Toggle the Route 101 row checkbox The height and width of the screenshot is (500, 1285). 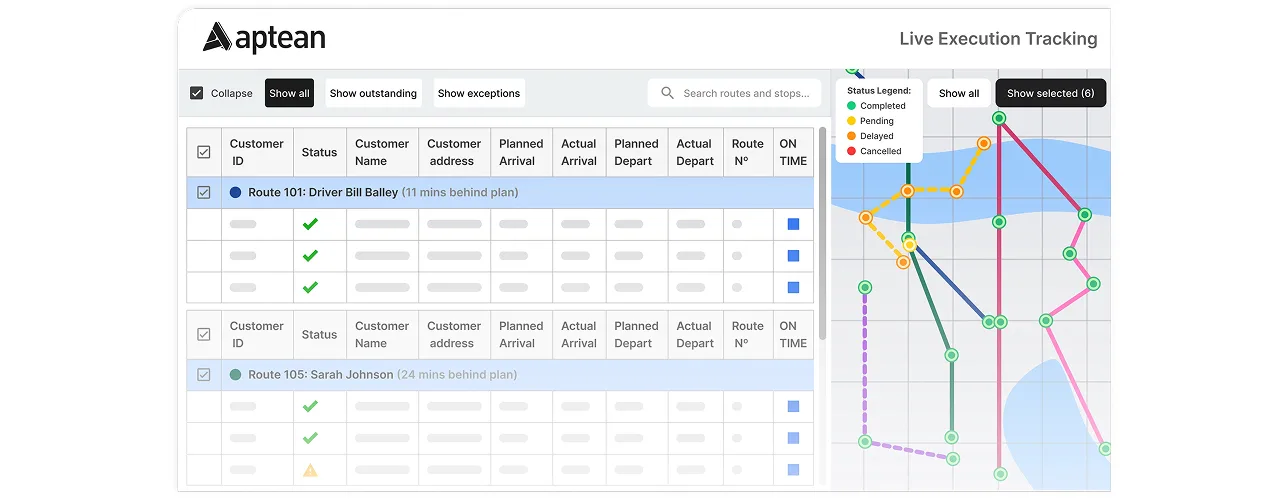[x=204, y=192]
